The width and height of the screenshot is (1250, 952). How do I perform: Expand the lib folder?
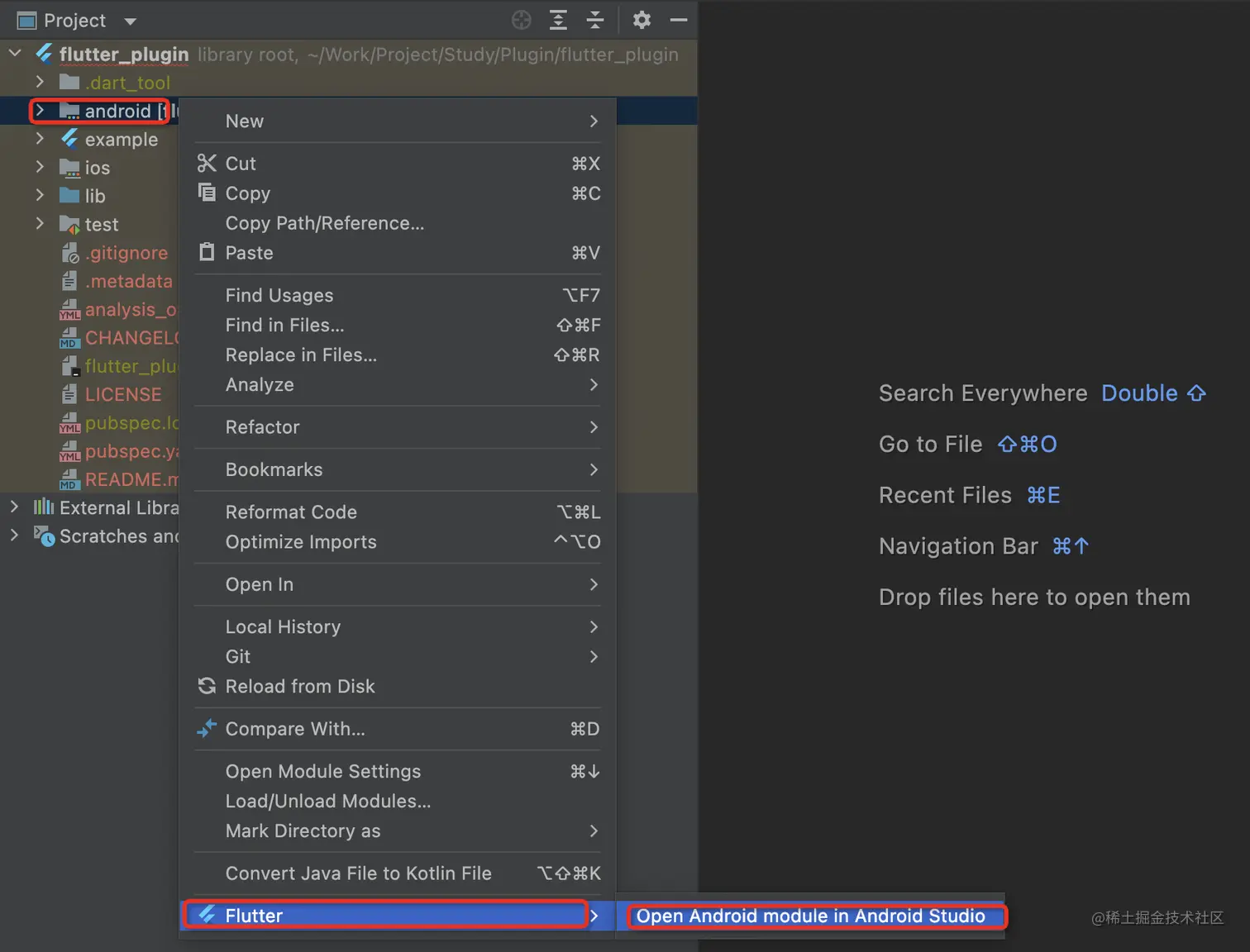coord(40,196)
